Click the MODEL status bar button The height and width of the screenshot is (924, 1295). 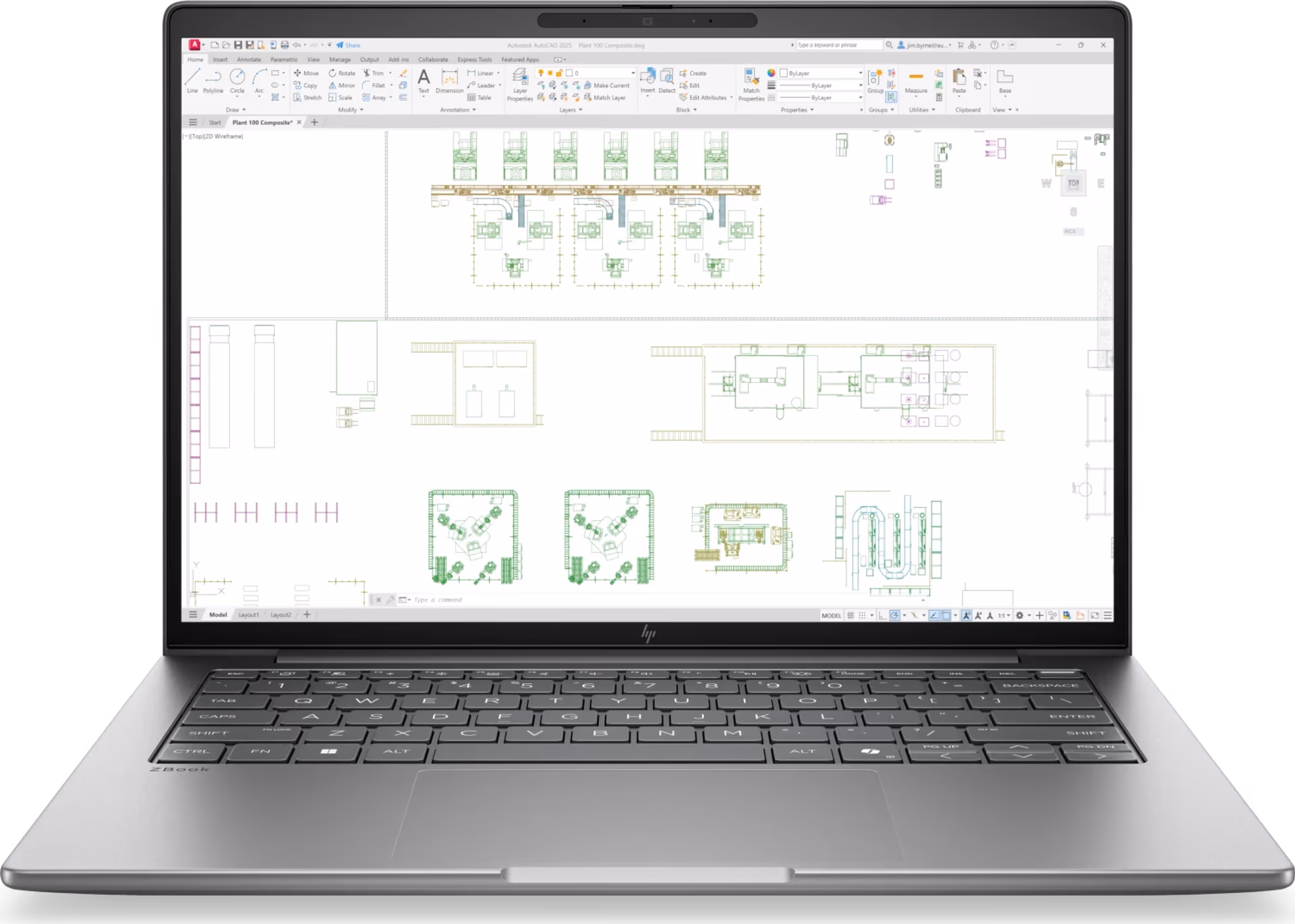(x=831, y=615)
